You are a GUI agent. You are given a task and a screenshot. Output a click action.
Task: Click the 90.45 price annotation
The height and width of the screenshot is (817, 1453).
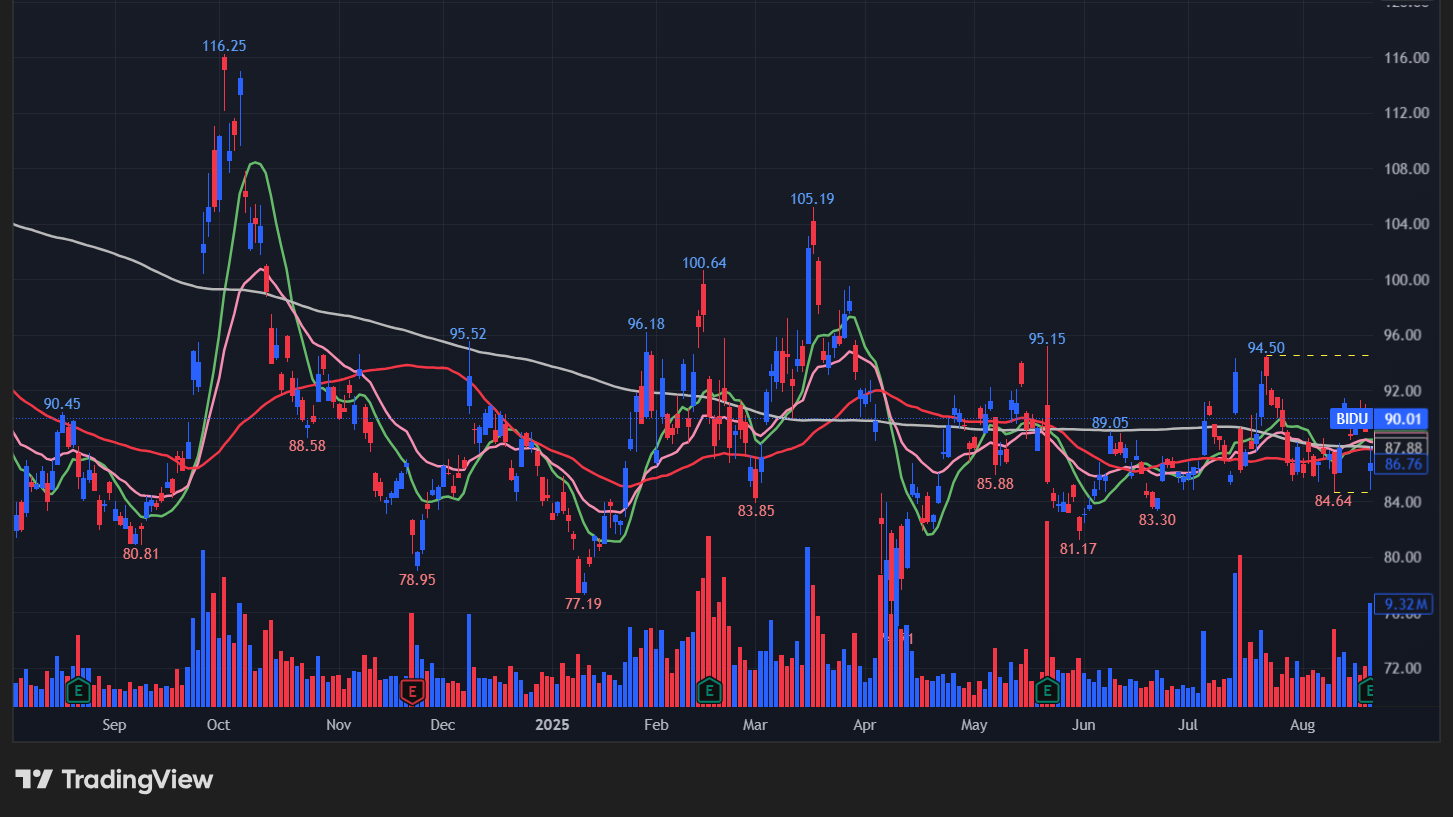point(62,404)
